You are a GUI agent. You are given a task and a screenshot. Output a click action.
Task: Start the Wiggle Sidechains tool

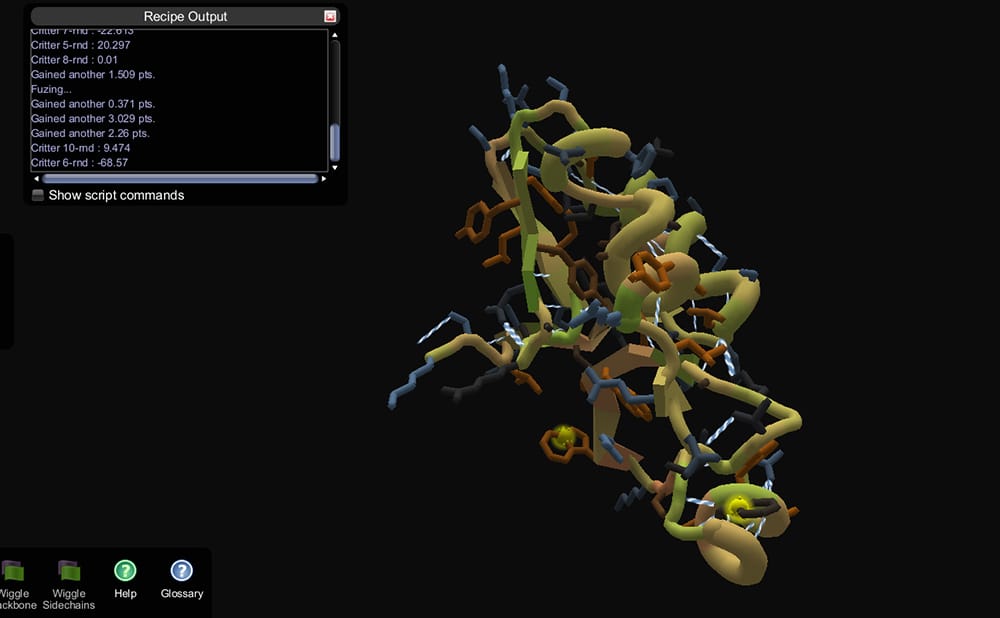(x=69, y=572)
